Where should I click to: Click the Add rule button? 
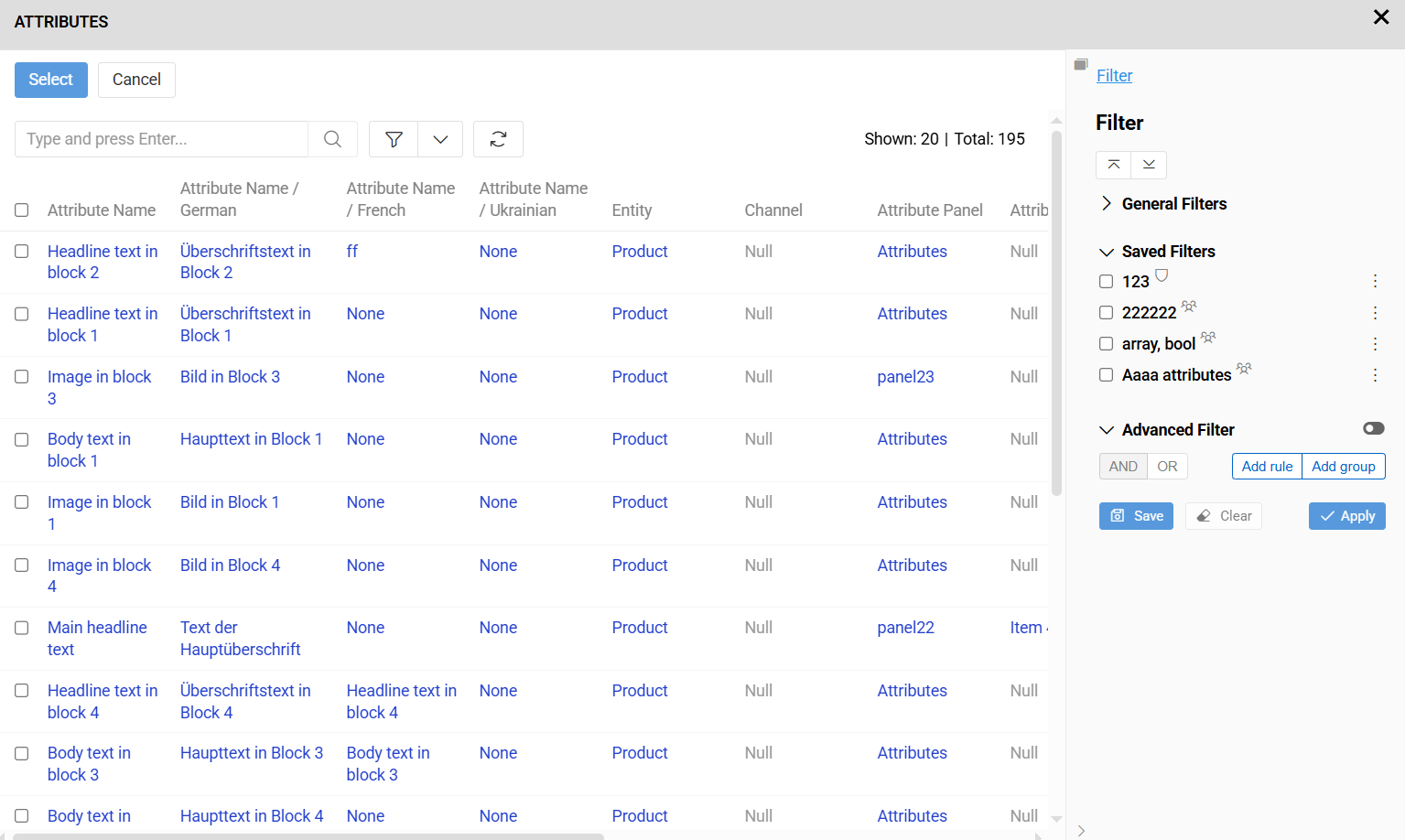1267,467
